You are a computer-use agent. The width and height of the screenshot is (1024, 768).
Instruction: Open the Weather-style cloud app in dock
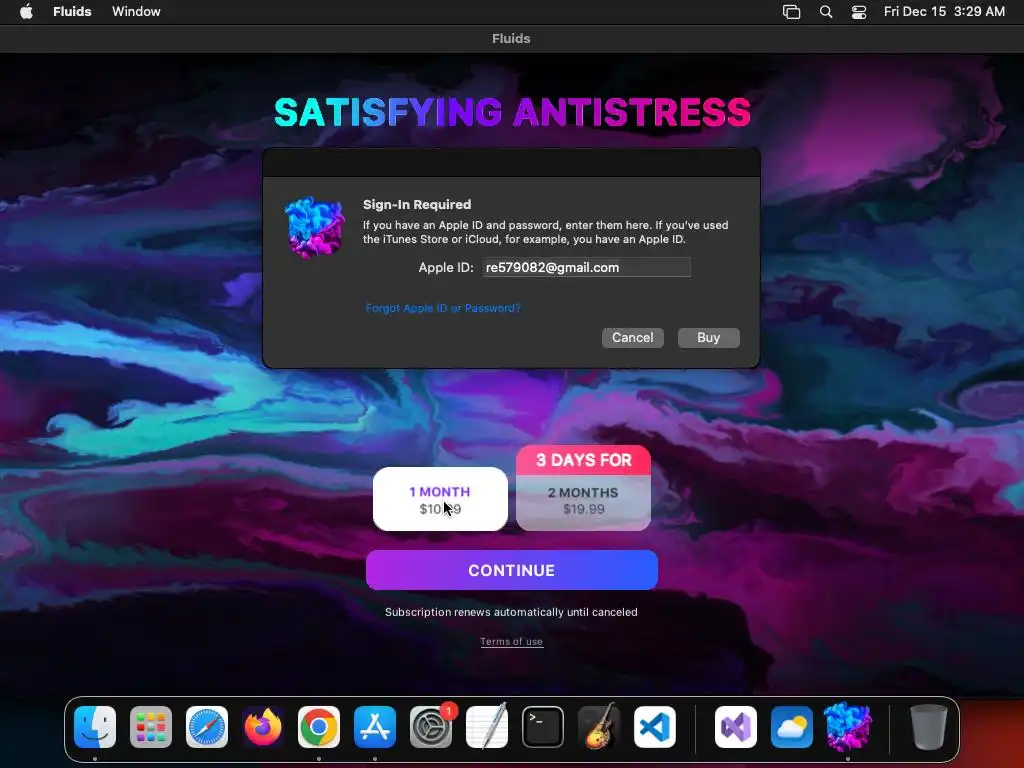792,727
